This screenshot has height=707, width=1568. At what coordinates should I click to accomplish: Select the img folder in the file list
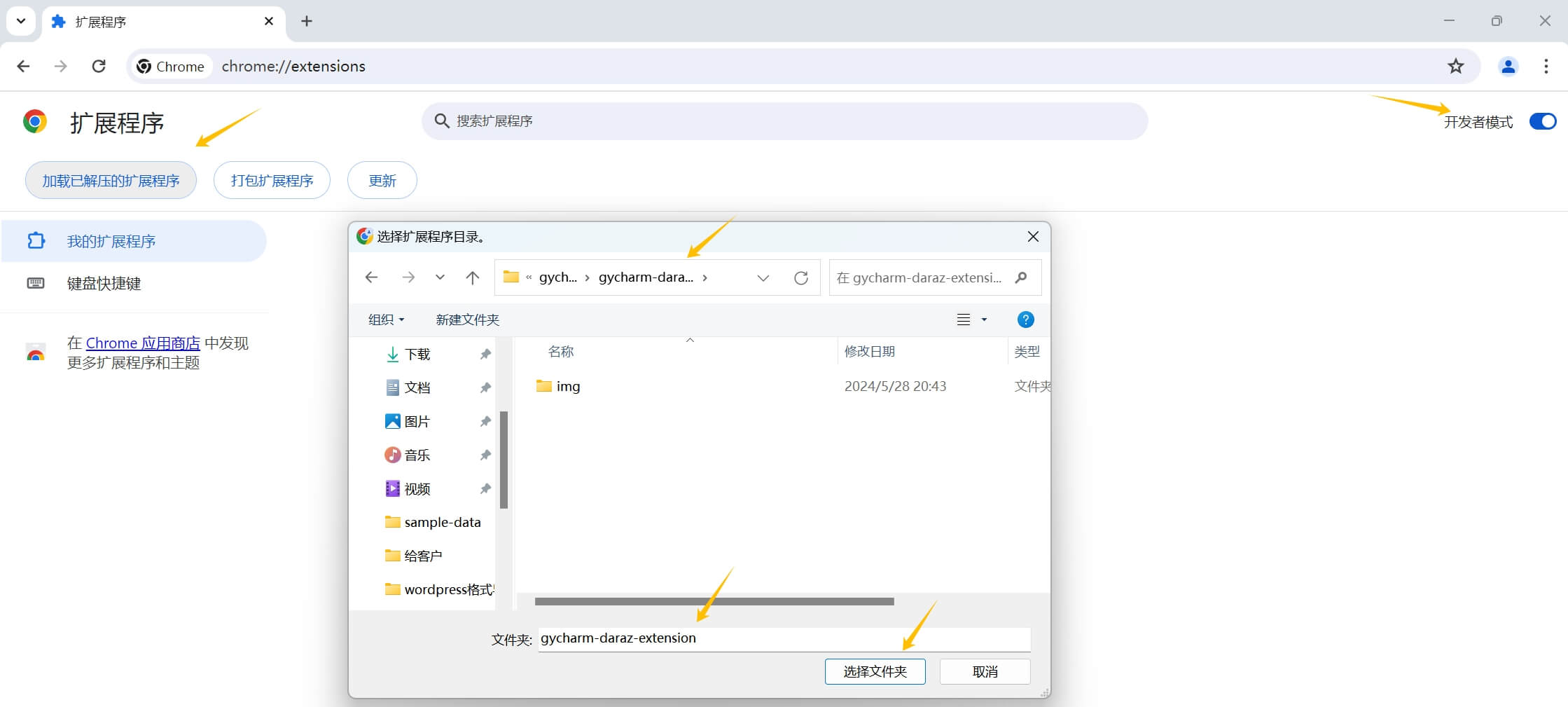point(559,386)
